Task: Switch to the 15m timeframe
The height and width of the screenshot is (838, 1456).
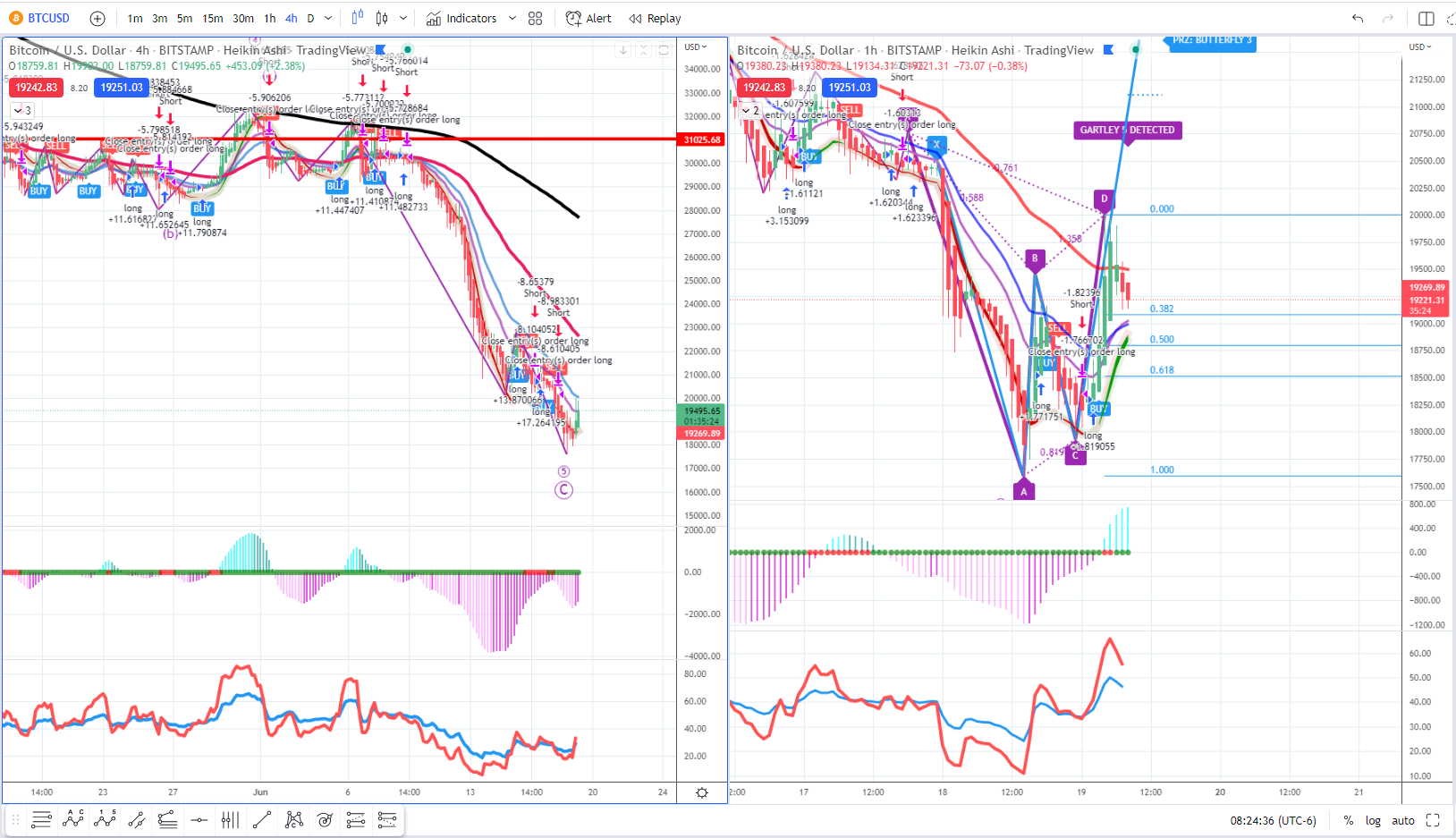Action: (213, 18)
